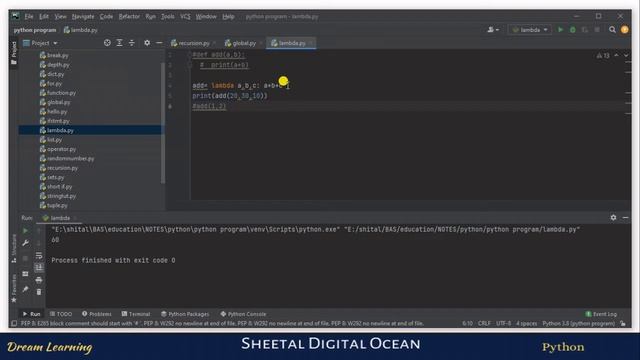Open the Problems tool window
Image resolution: width=640 pixels, height=360 pixels.
coord(97,314)
